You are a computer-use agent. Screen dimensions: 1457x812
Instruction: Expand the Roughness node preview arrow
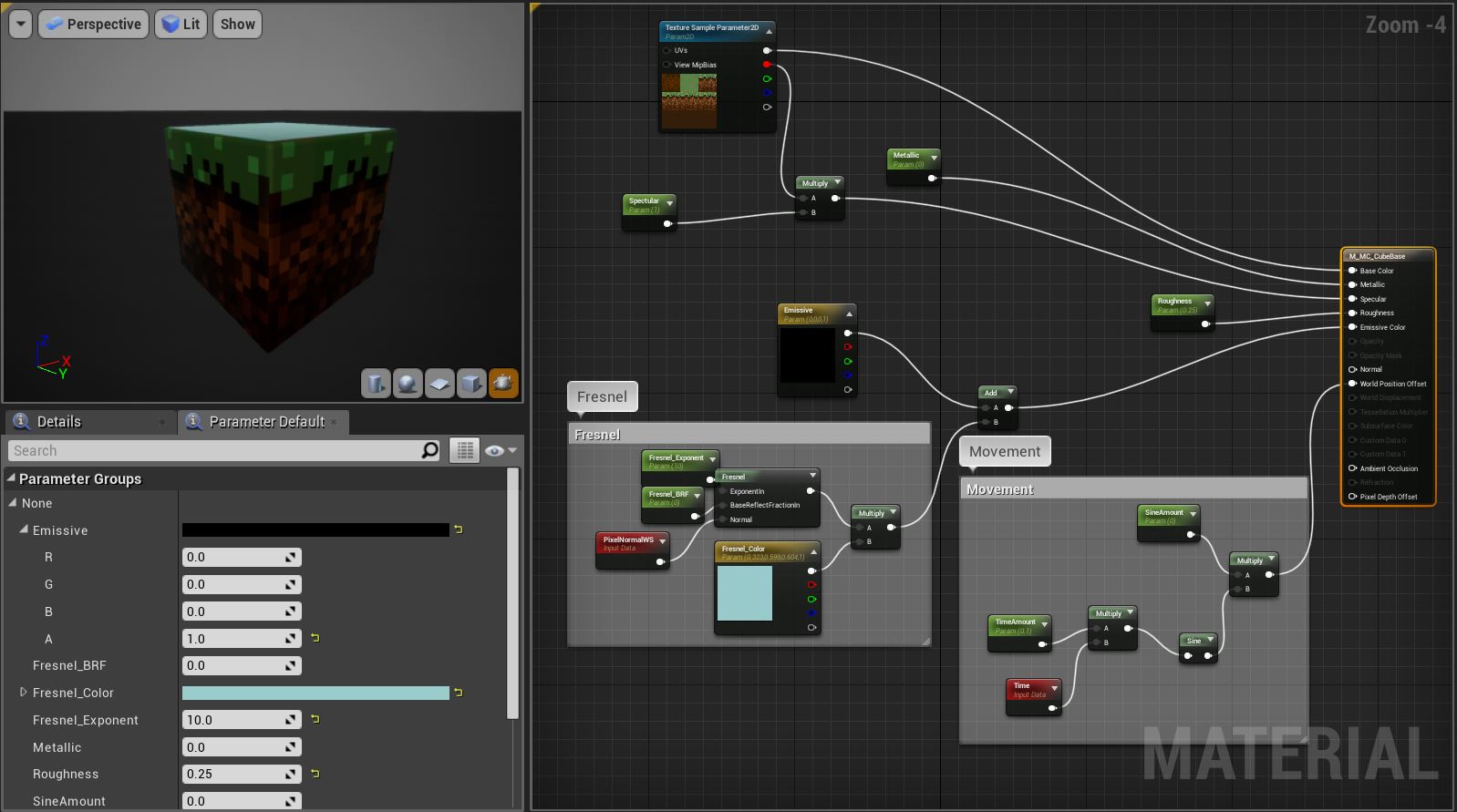pos(1207,303)
